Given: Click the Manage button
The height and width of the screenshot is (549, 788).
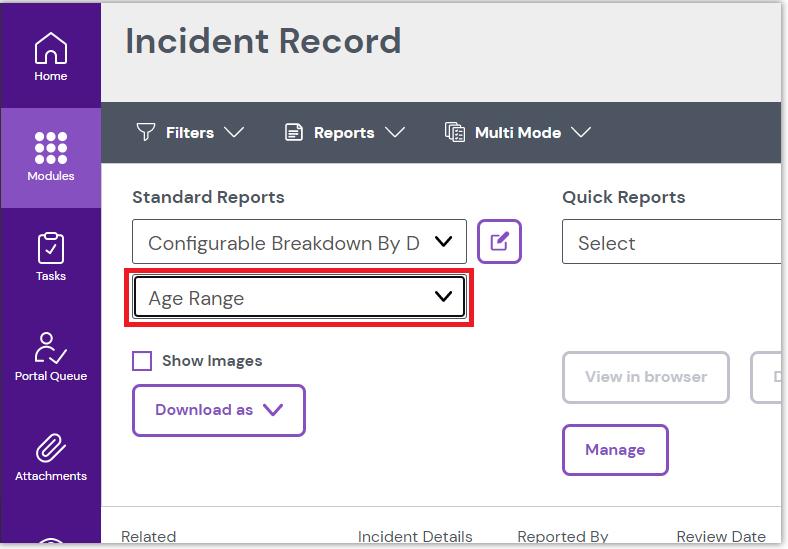Looking at the screenshot, I should (x=614, y=450).
